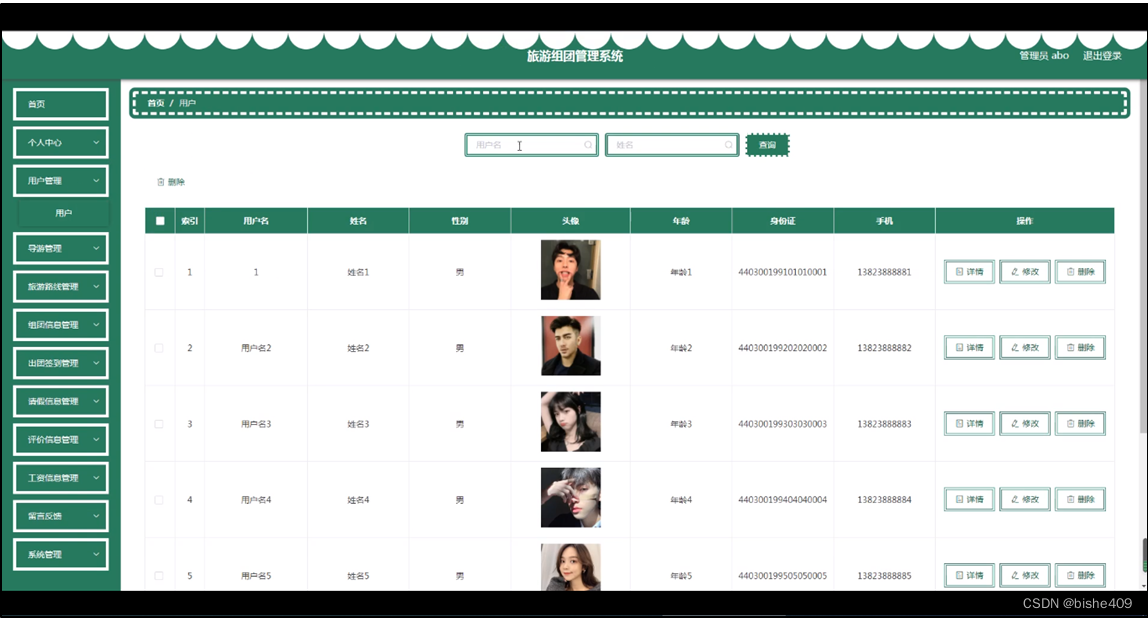Click 删除 batch delete above table
Viewport: 1148px width, 619px height.
tap(171, 182)
